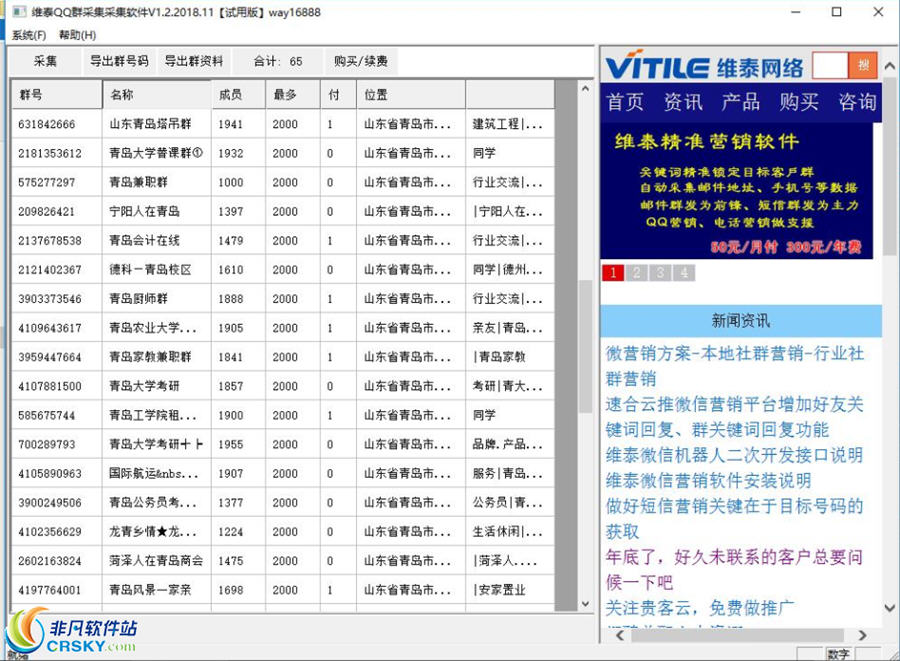Open the 系统(F) menu
Image resolution: width=900 pixels, height=661 pixels.
click(27, 34)
